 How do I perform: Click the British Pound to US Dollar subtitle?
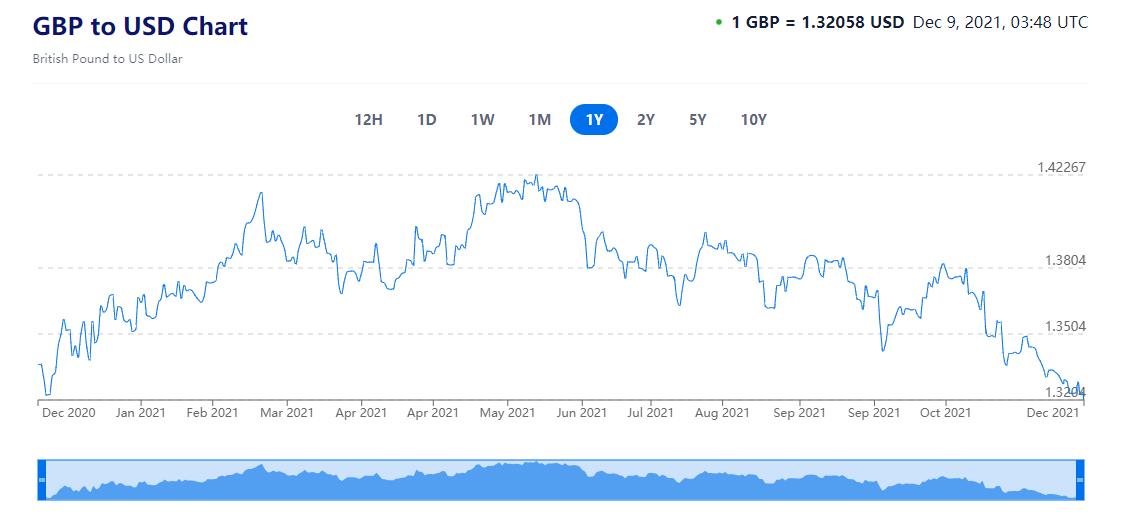pos(107,59)
